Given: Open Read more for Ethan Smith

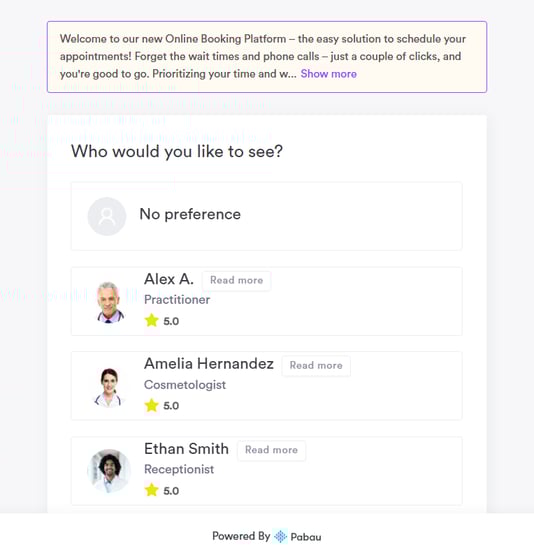Looking at the screenshot, I should [x=271, y=450].
